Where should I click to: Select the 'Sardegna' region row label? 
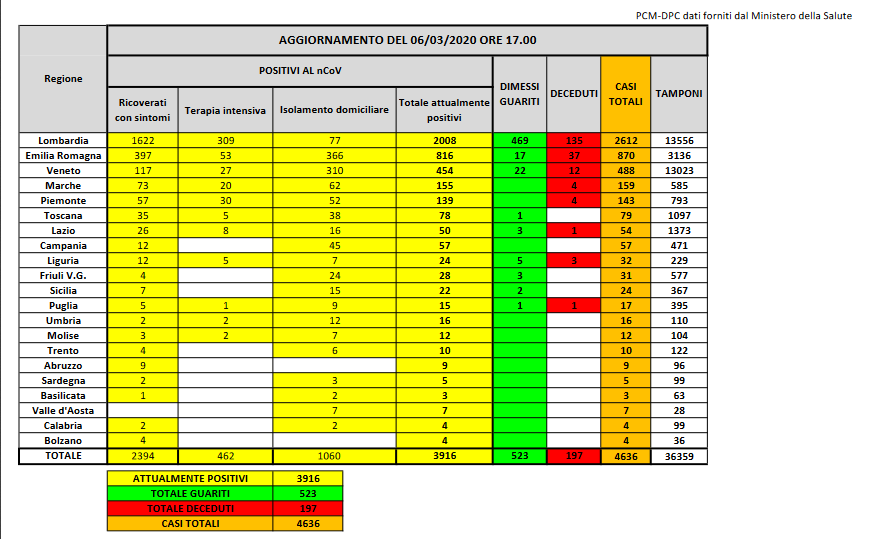pos(63,380)
